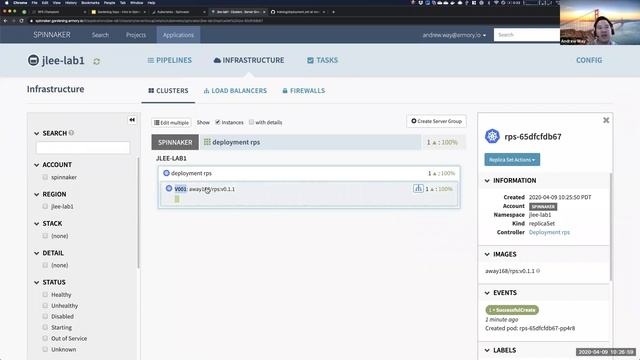Collapse the IMAGES section
This screenshot has height=360, width=640.
point(487,254)
